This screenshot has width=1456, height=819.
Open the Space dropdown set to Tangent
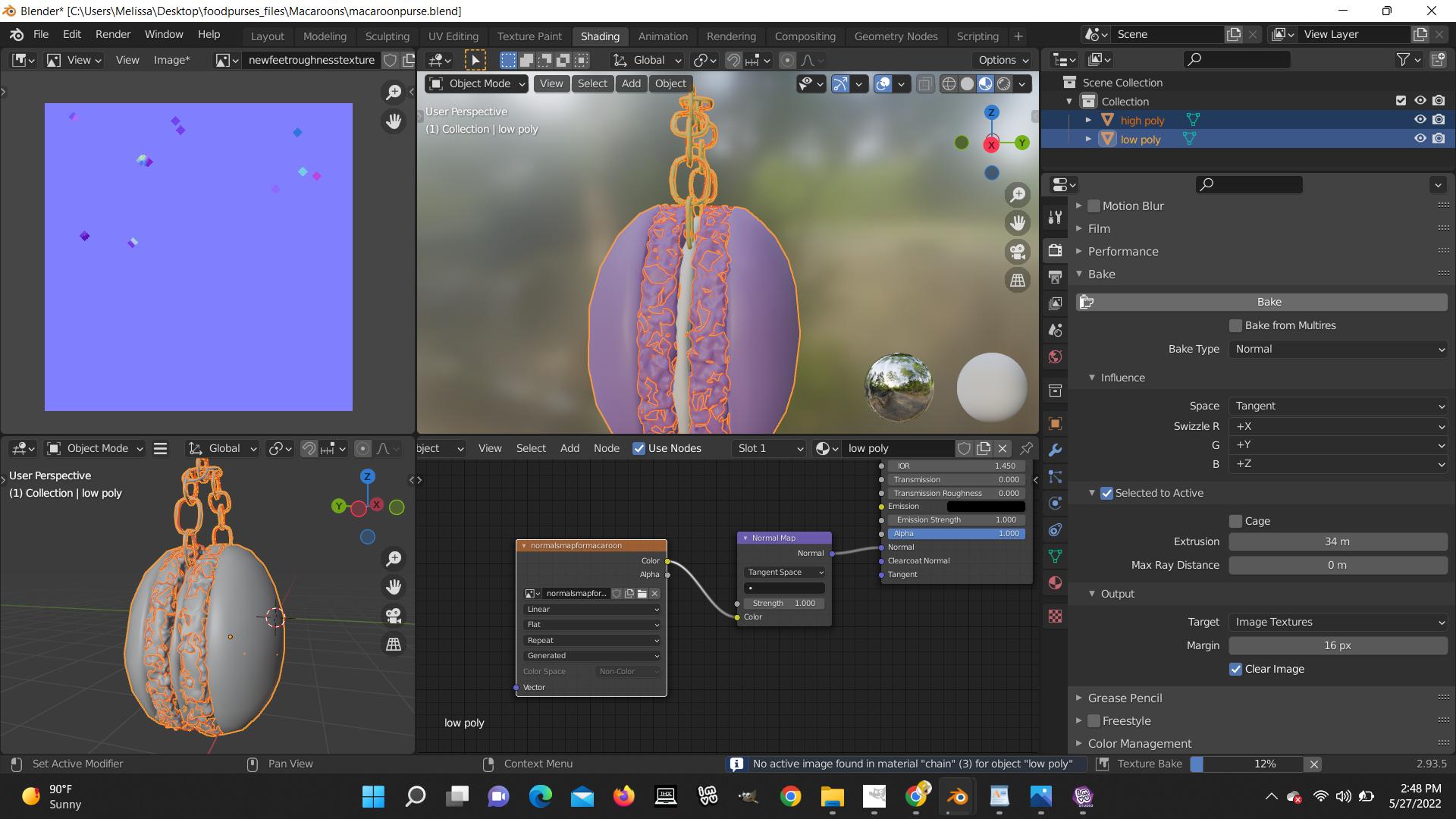point(1338,406)
